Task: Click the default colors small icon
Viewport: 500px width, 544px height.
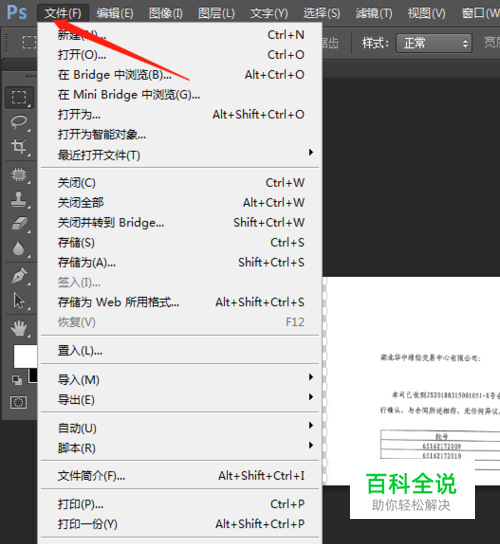Action: (17, 380)
